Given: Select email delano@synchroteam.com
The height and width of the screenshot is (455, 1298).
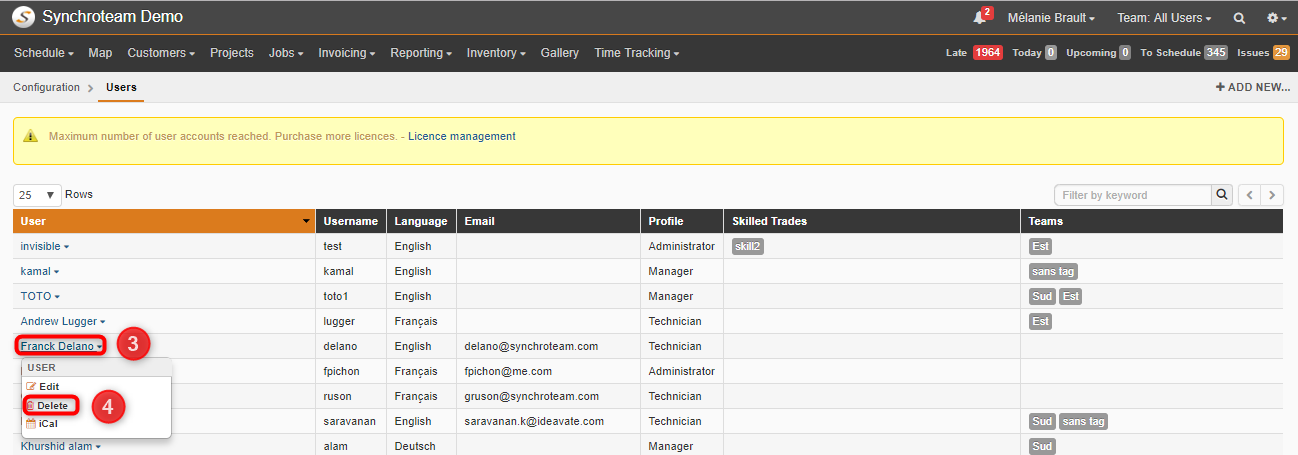Looking at the screenshot, I should pyautogui.click(x=531, y=346).
